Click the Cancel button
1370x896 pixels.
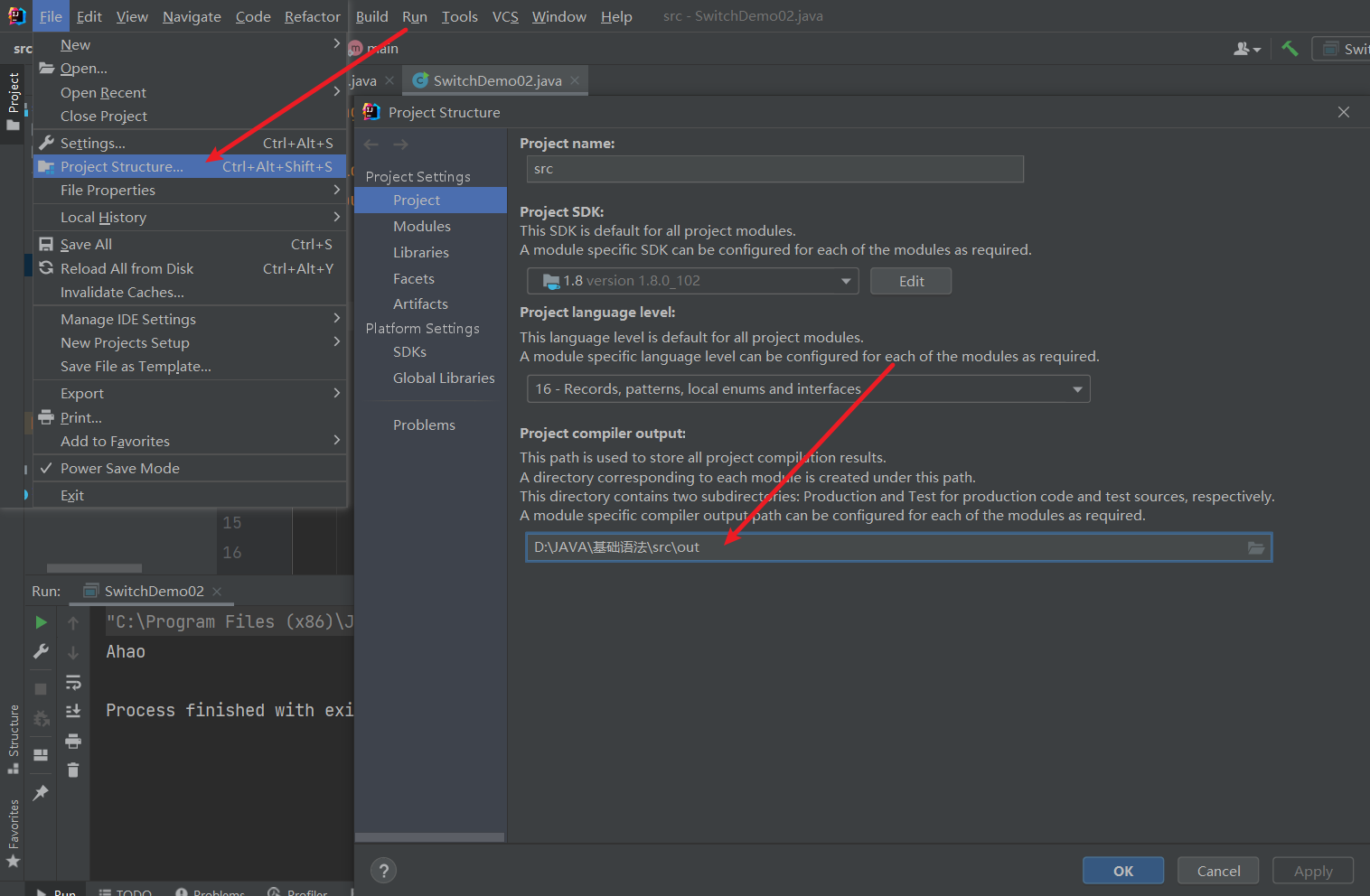point(1218,871)
